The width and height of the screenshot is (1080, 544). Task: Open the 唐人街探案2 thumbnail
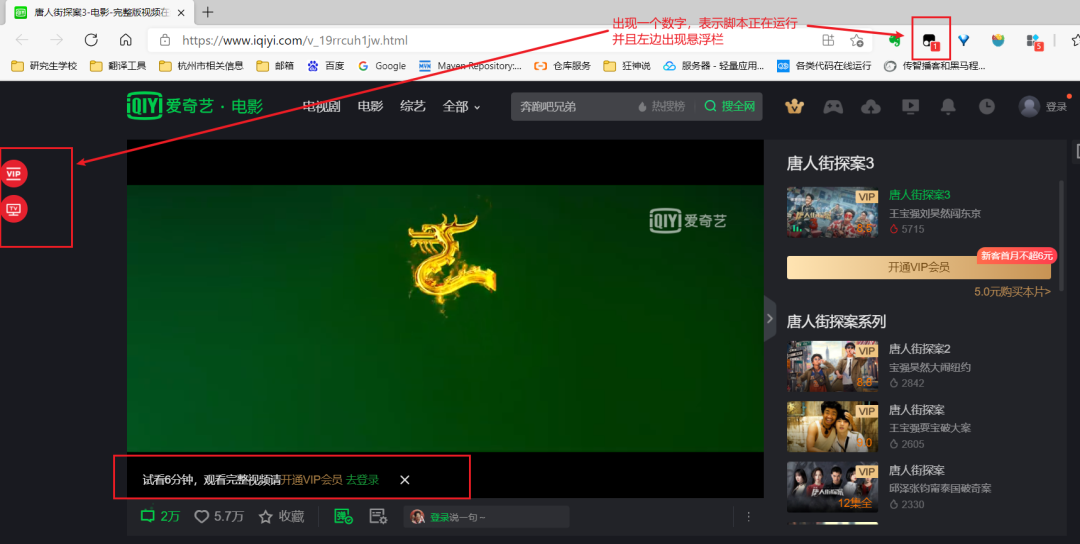[x=833, y=366]
